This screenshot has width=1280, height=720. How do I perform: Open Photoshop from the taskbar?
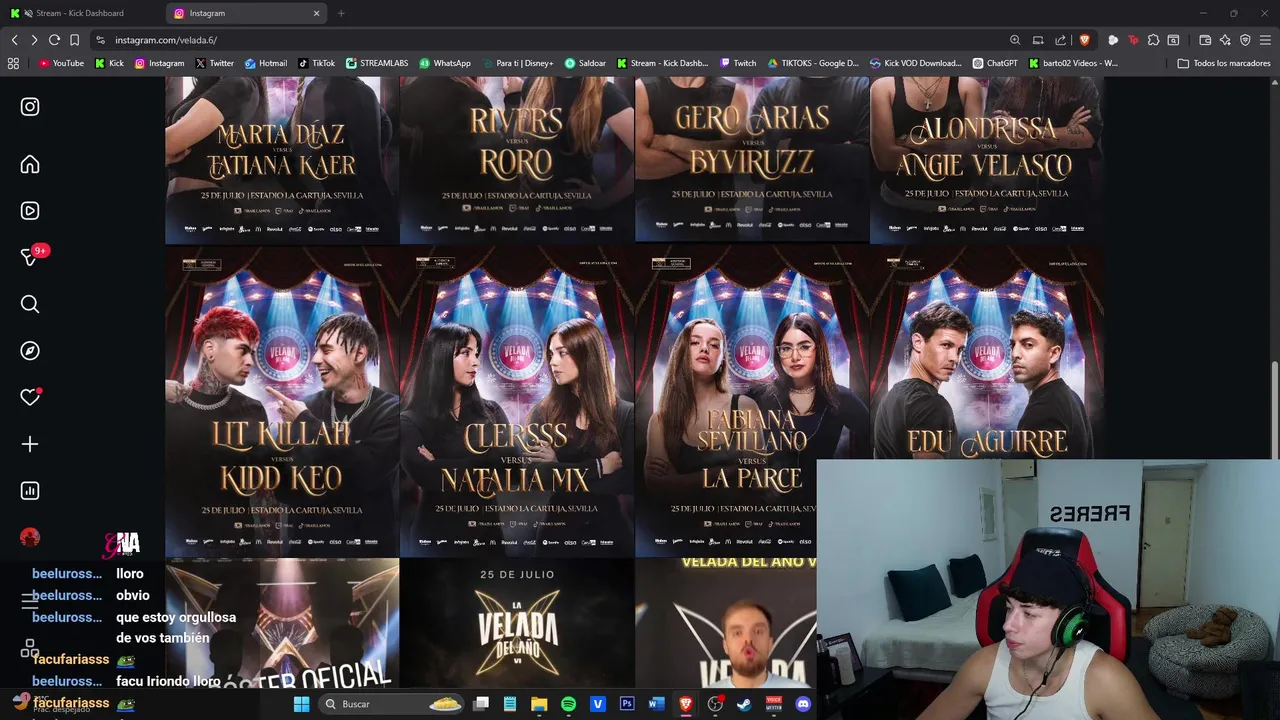pyautogui.click(x=627, y=704)
